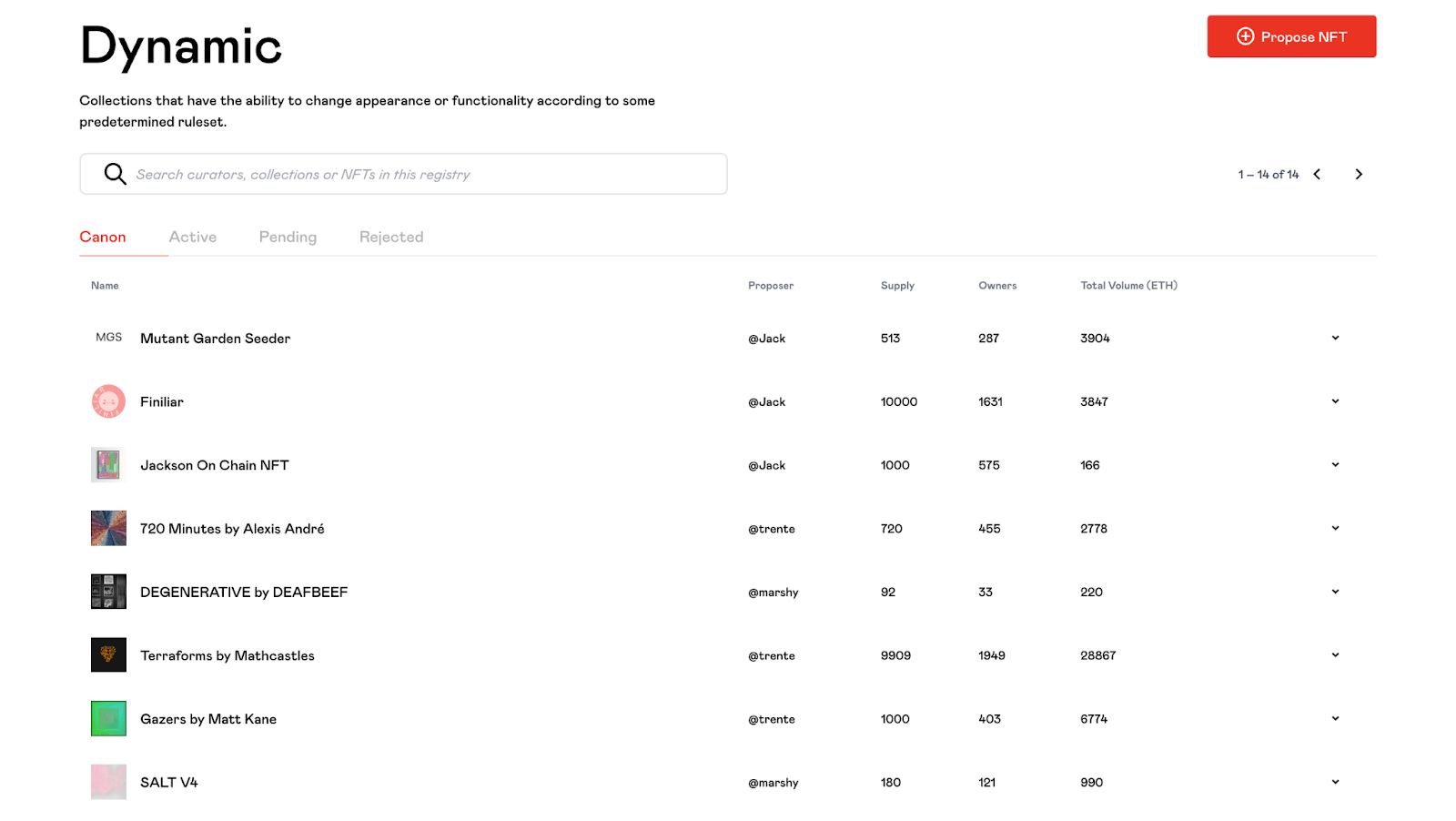Screen dimensions: 1456x821
Task: Open DEGENERATIVE by DEAFBEEF name
Action: tap(244, 592)
